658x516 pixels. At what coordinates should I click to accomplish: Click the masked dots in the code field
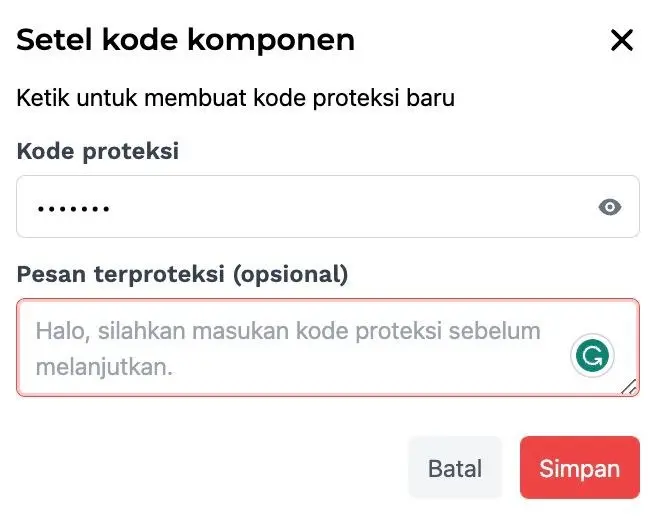tap(72, 208)
